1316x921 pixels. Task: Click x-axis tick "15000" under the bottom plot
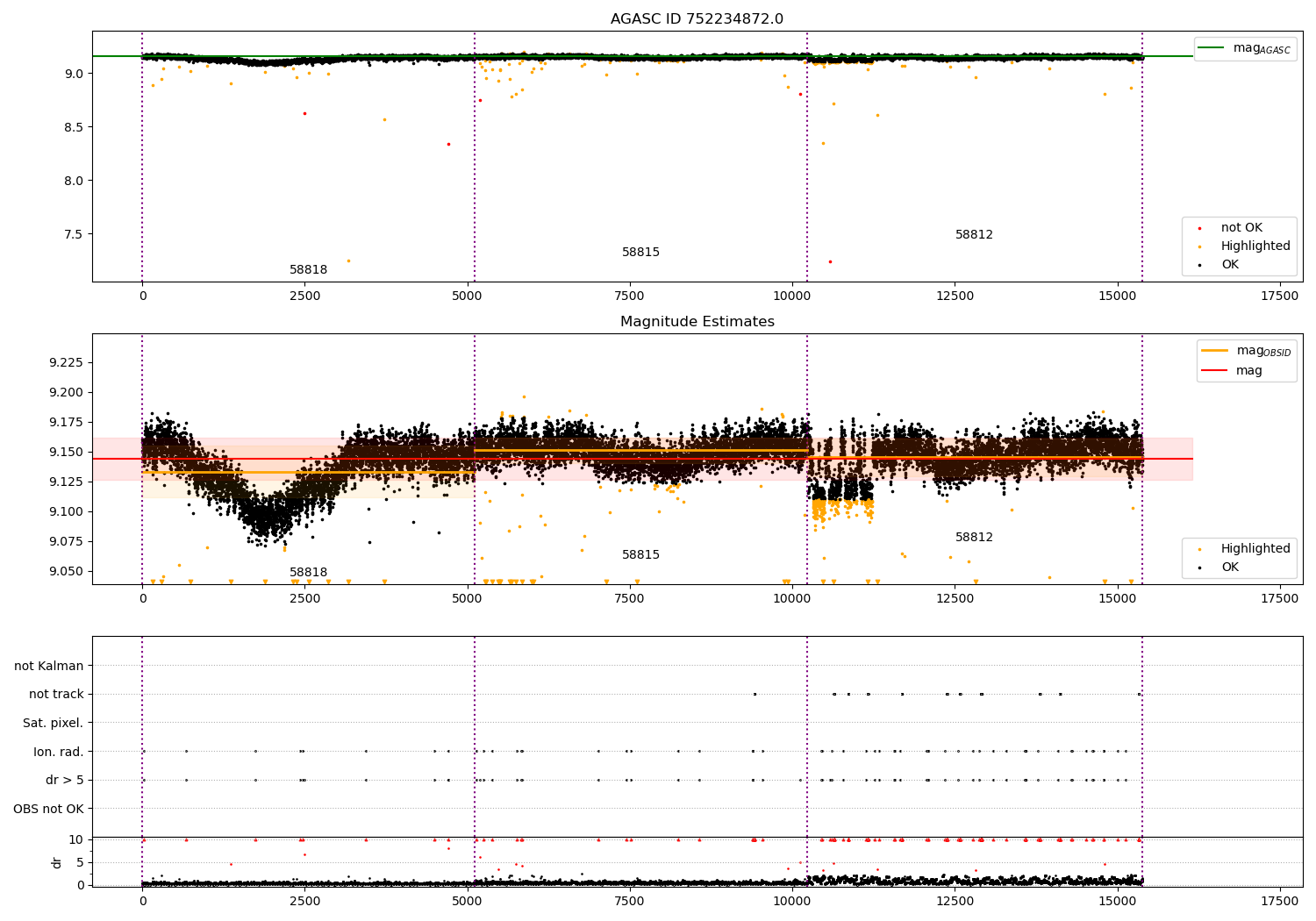[x=1117, y=901]
